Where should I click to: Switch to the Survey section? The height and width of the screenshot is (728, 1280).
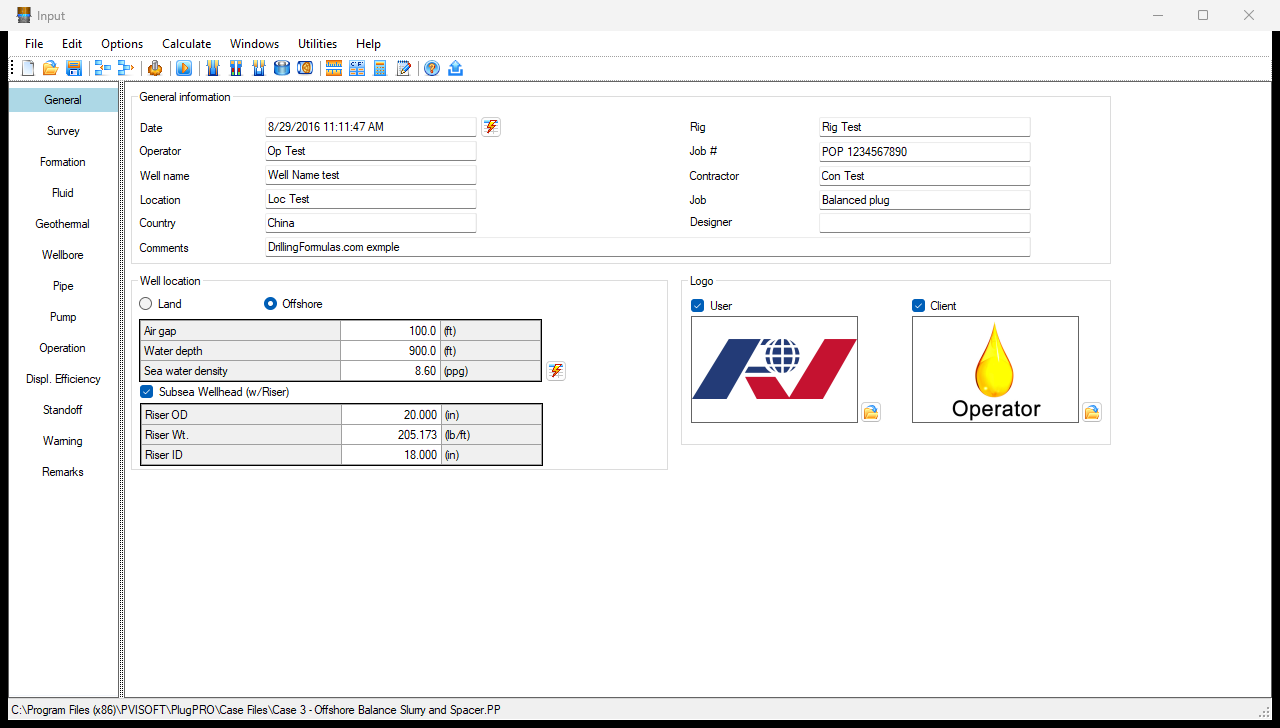(x=63, y=131)
